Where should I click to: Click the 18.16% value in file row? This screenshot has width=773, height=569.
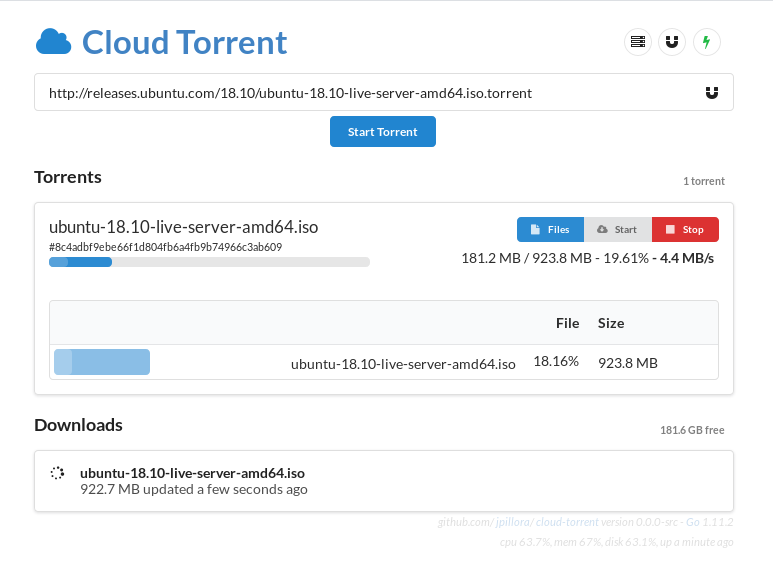point(556,361)
